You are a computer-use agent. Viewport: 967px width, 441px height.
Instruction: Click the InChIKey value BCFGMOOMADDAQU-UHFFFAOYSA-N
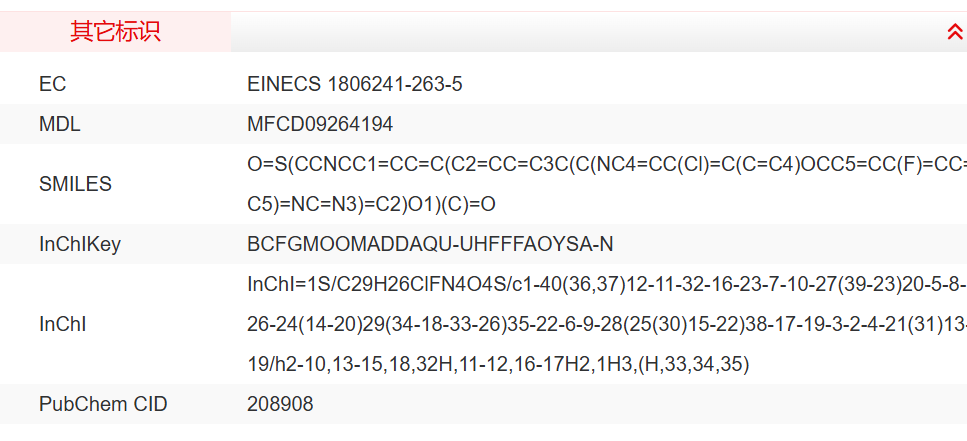pos(430,244)
